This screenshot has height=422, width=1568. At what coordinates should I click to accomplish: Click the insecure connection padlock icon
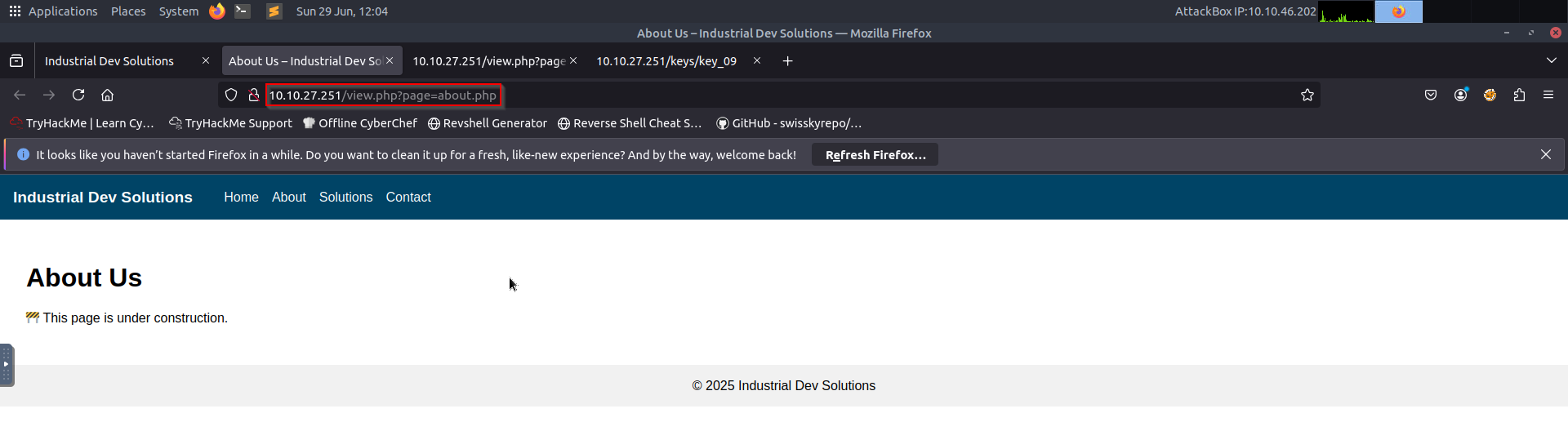pos(254,95)
